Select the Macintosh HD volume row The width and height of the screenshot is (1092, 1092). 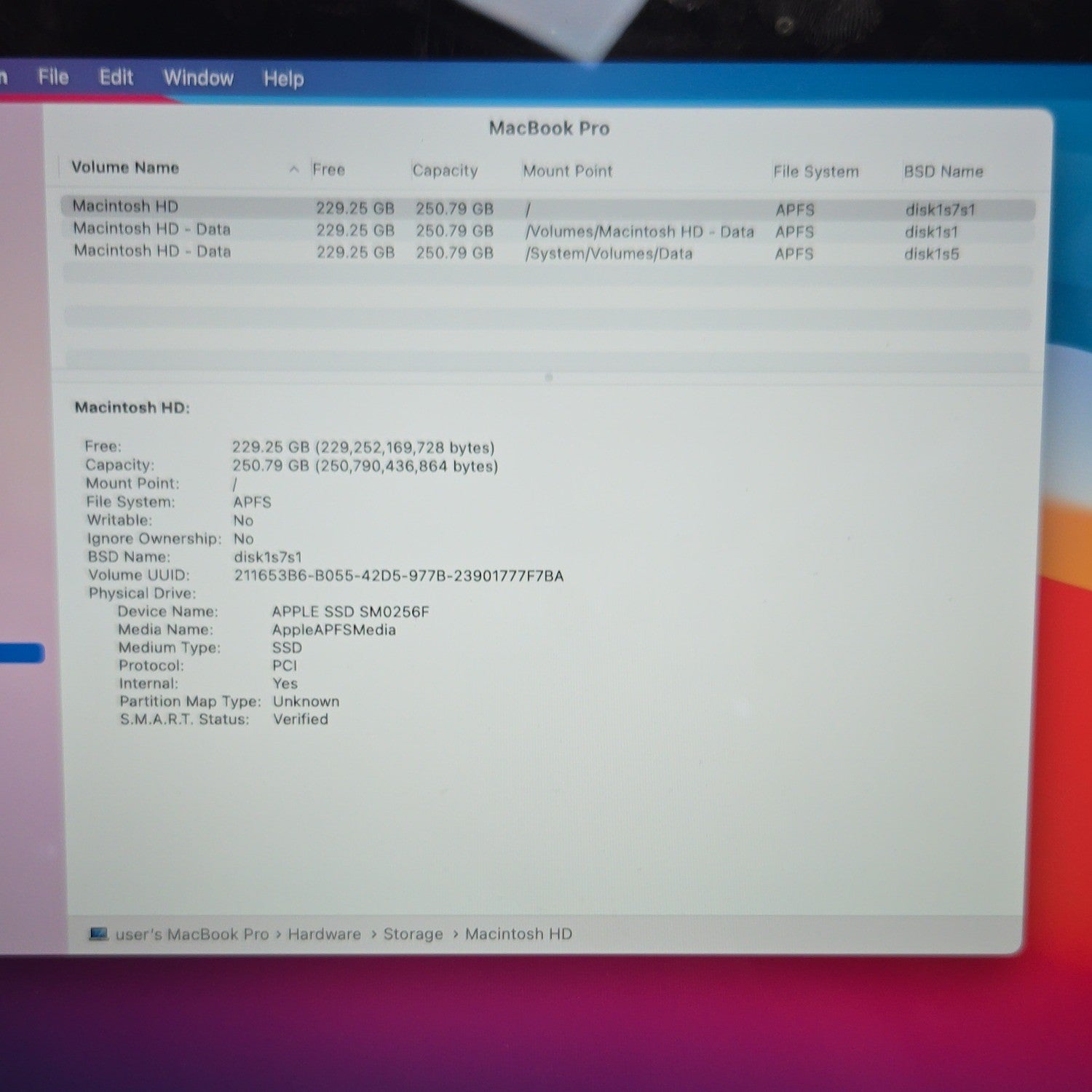[x=547, y=208]
